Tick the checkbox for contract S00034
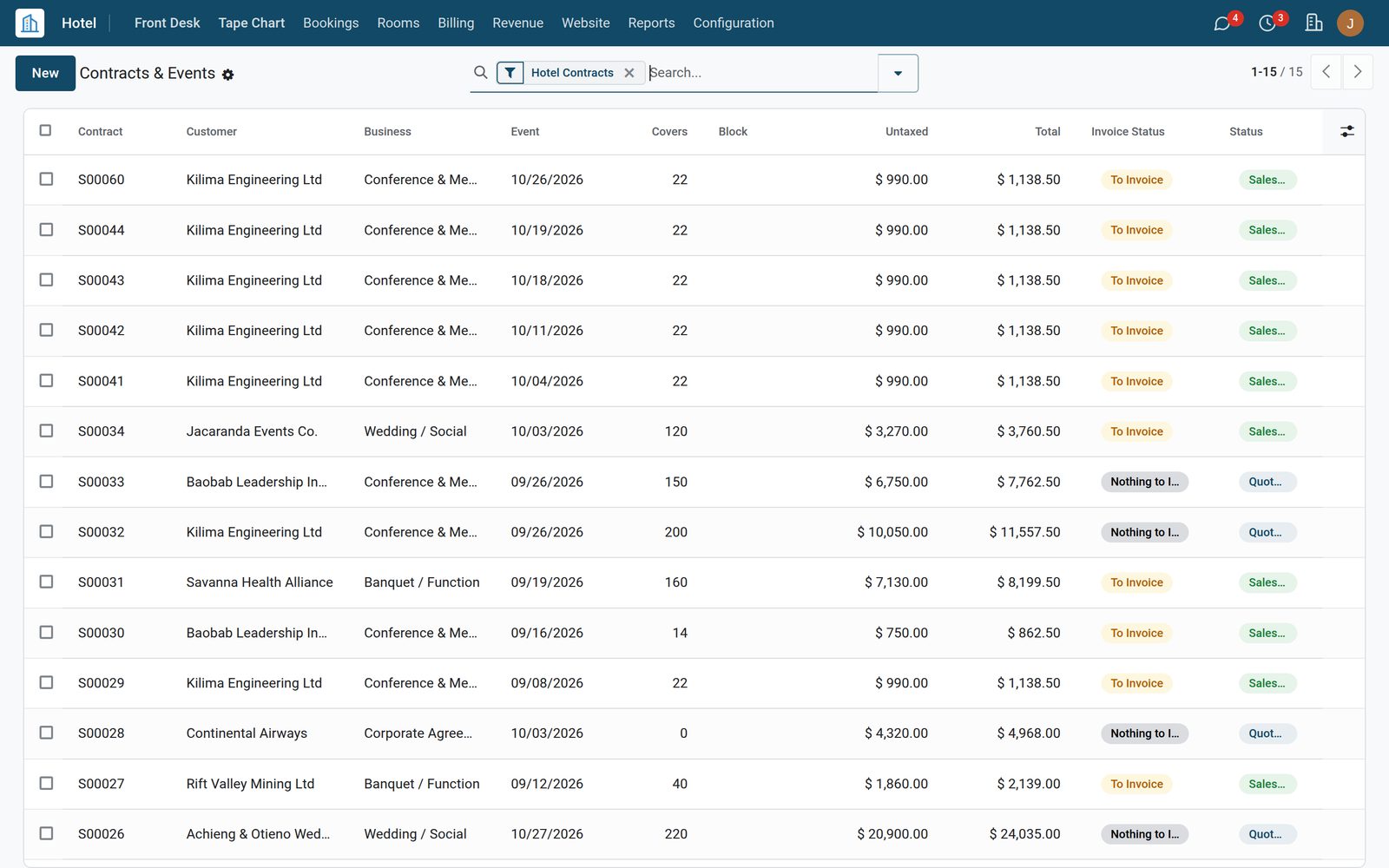The image size is (1389, 868). (46, 431)
